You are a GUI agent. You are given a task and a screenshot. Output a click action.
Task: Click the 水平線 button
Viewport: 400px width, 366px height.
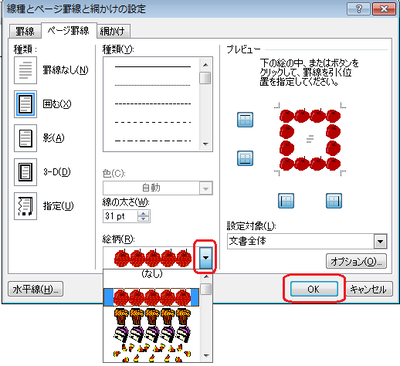pyautogui.click(x=35, y=289)
